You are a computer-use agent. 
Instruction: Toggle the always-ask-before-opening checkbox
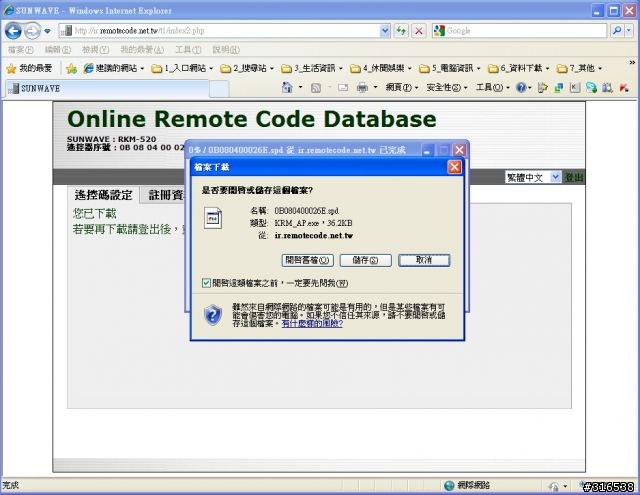(207, 283)
